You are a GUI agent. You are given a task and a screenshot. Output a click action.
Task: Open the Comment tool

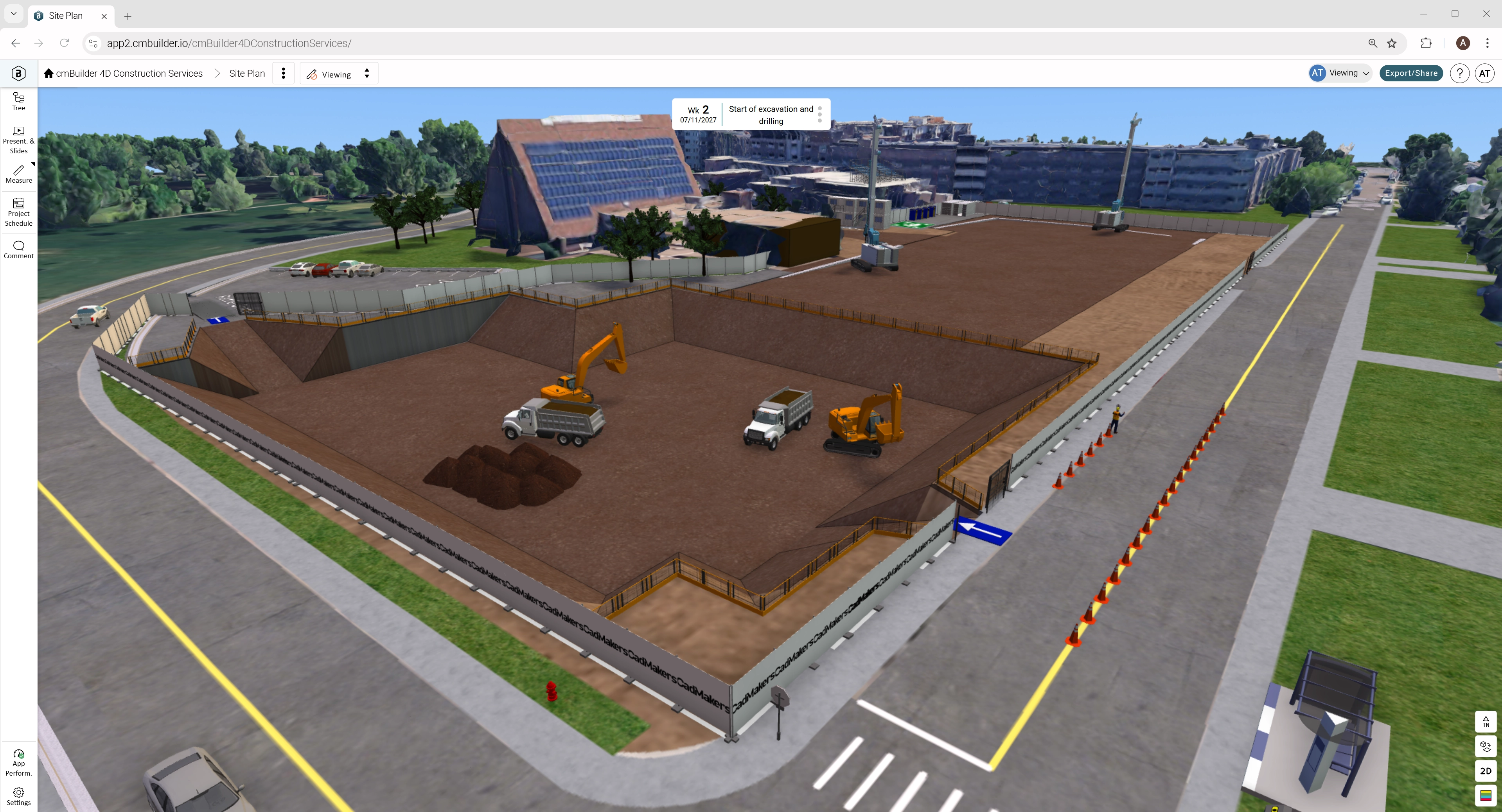pos(19,250)
